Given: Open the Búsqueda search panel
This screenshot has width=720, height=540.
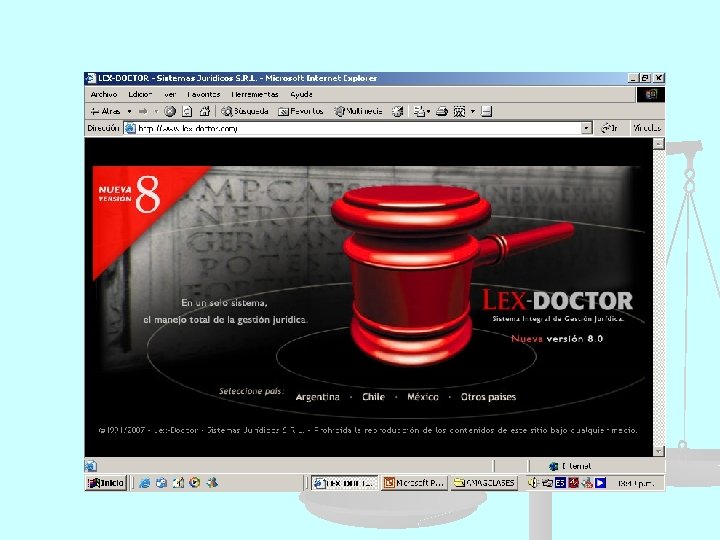Looking at the screenshot, I should 245,111.
